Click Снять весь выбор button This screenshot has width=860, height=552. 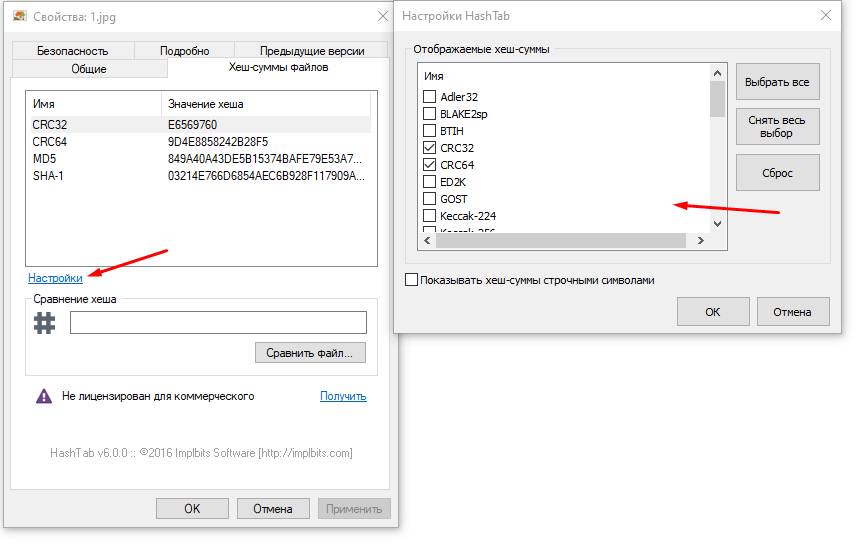(x=777, y=127)
